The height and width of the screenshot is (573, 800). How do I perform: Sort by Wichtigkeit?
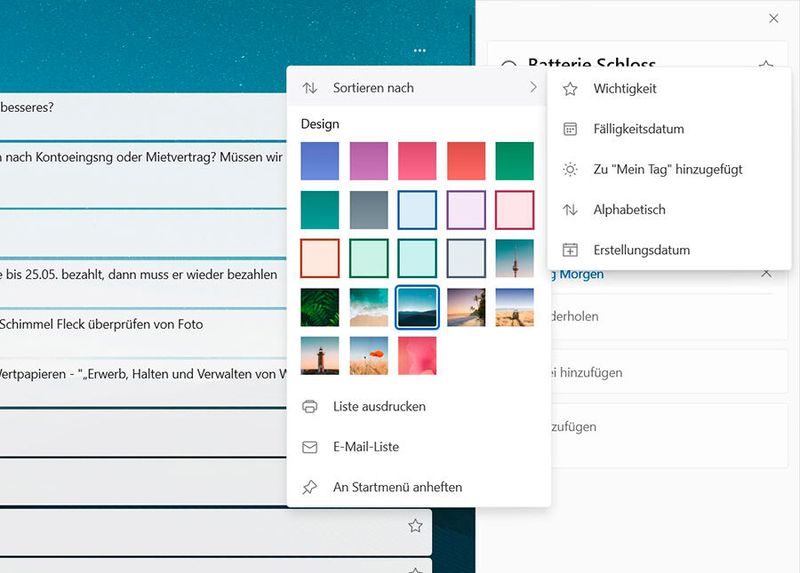[x=669, y=89]
